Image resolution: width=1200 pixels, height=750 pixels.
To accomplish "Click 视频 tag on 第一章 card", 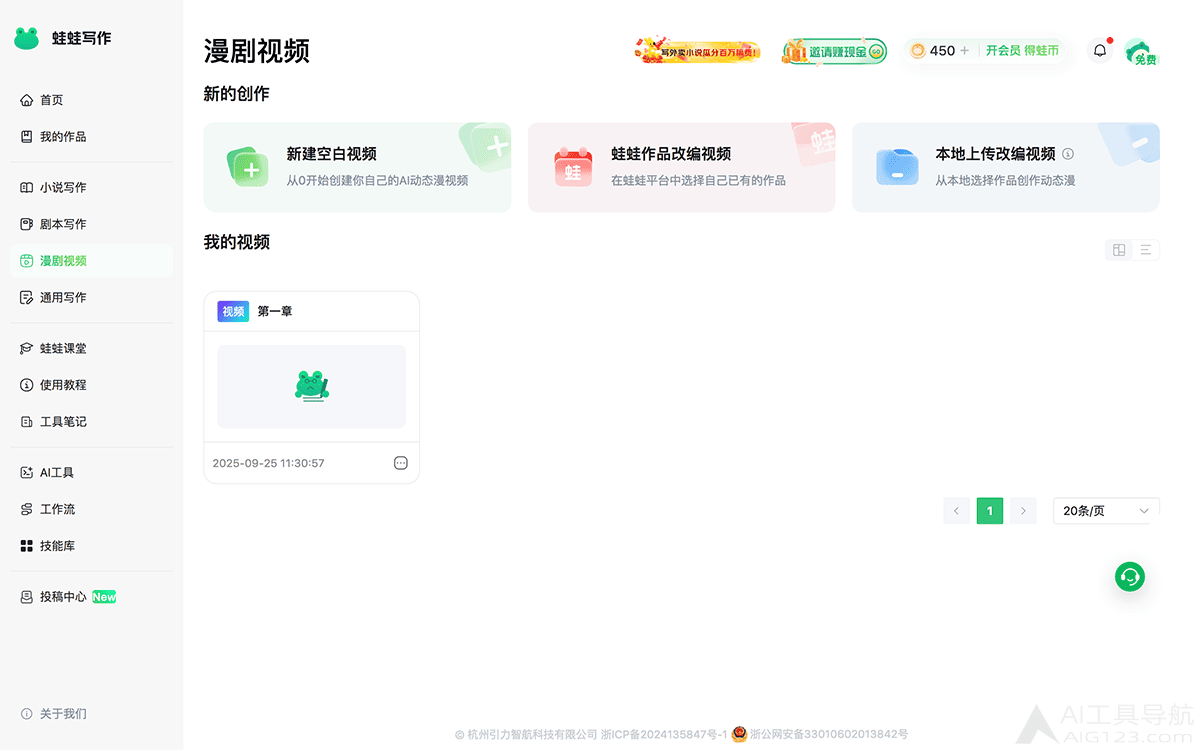I will 233,311.
